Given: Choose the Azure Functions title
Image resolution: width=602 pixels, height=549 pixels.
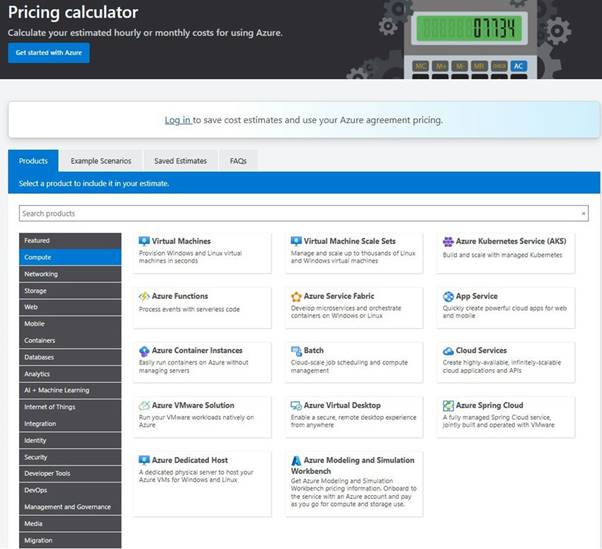Looking at the screenshot, I should coord(180,296).
